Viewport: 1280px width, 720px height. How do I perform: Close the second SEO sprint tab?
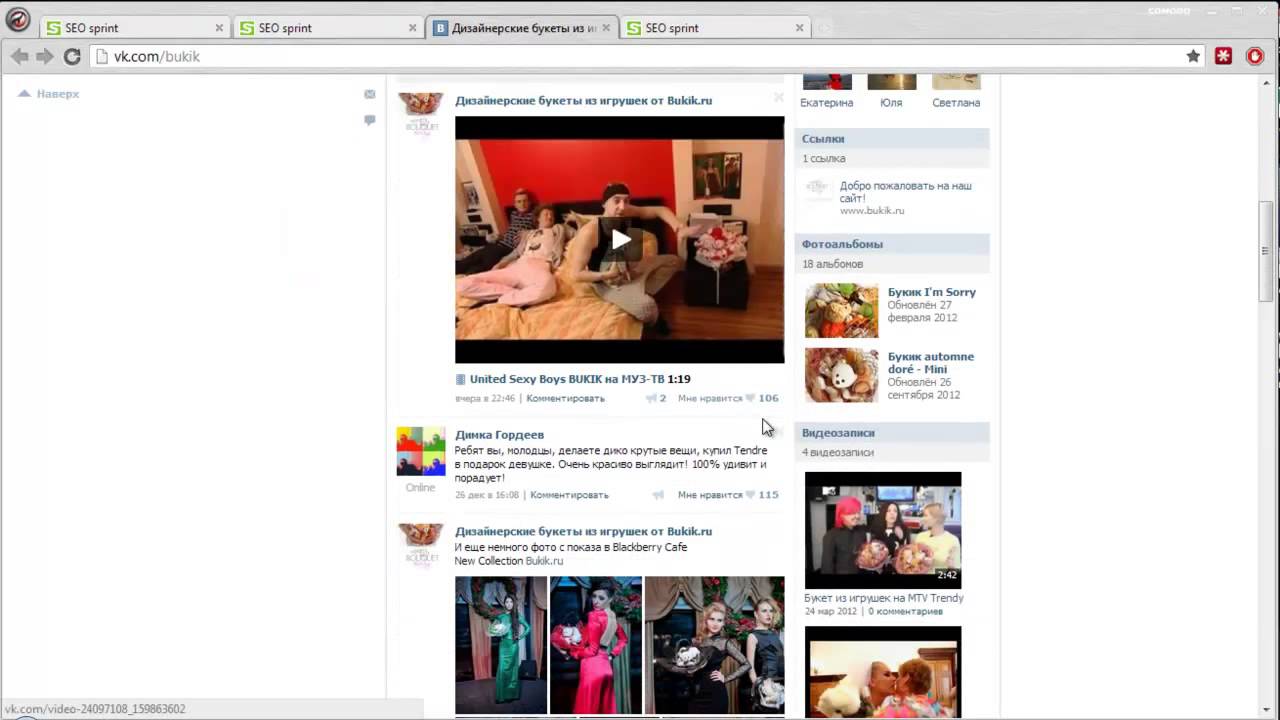coord(412,28)
